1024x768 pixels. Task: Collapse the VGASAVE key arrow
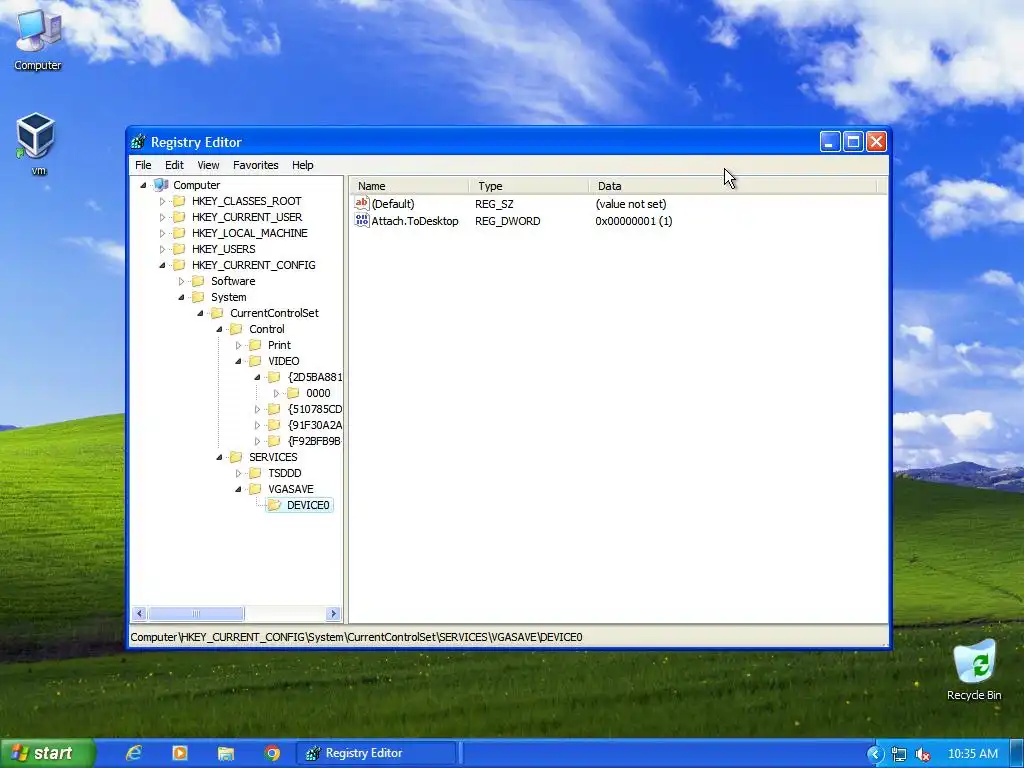pos(238,489)
